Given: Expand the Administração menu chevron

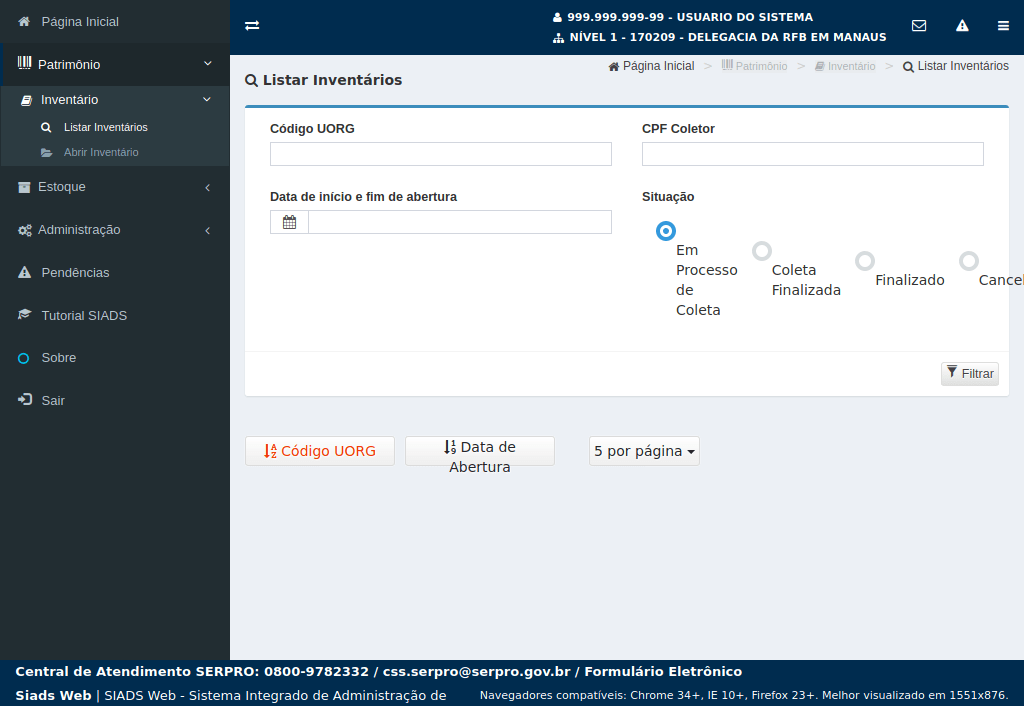Looking at the screenshot, I should pyautogui.click(x=208, y=230).
